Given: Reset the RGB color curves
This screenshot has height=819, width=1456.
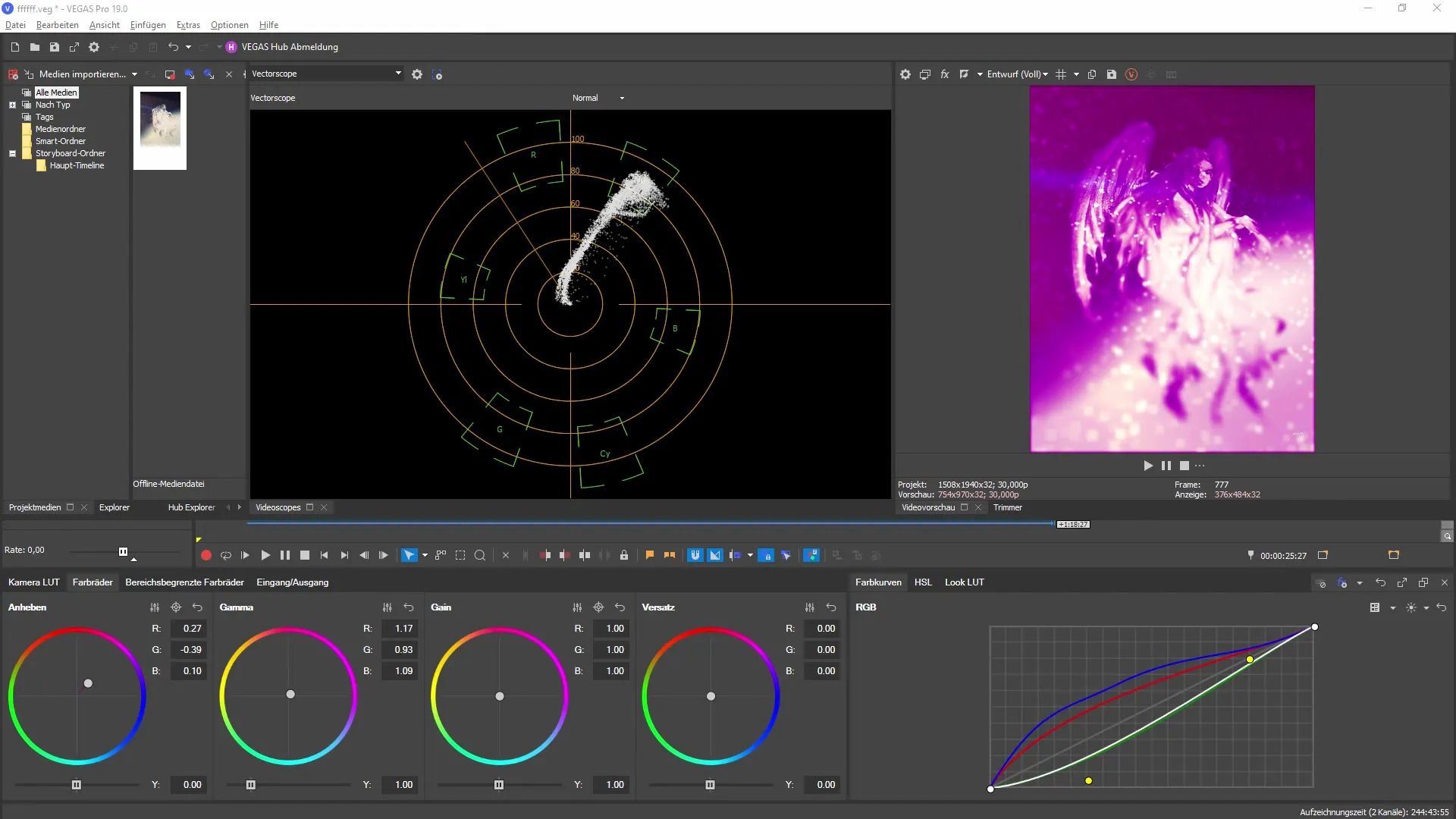Looking at the screenshot, I should [x=1441, y=607].
